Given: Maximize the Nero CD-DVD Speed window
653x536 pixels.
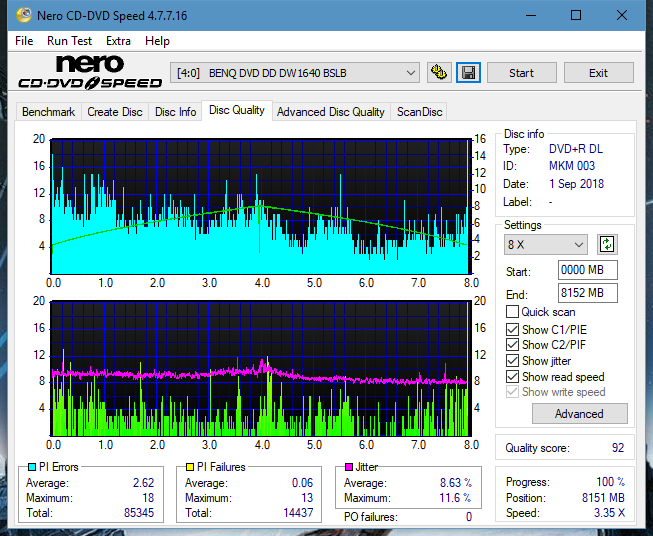Looking at the screenshot, I should 576,15.
